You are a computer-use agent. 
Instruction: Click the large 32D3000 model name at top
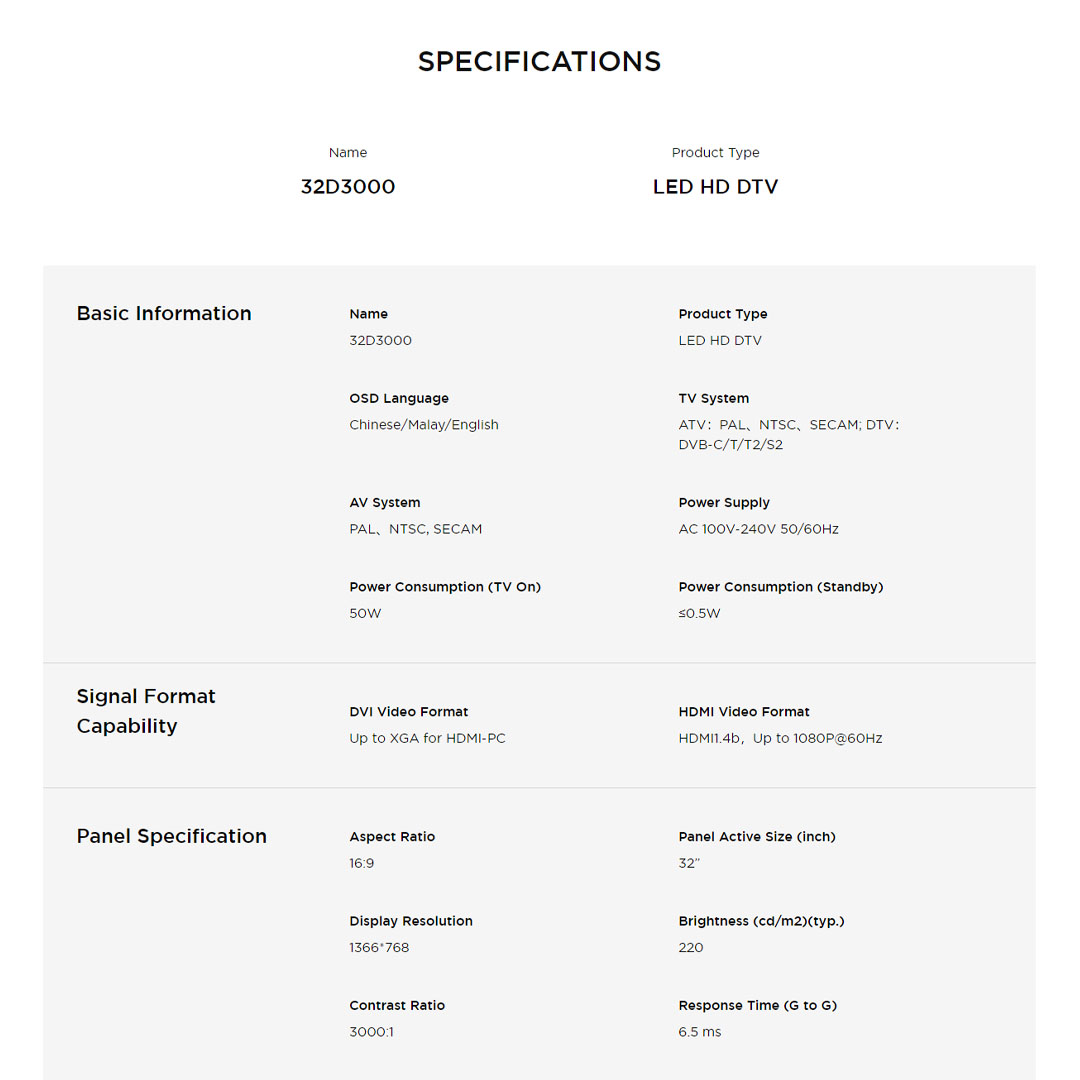(348, 187)
